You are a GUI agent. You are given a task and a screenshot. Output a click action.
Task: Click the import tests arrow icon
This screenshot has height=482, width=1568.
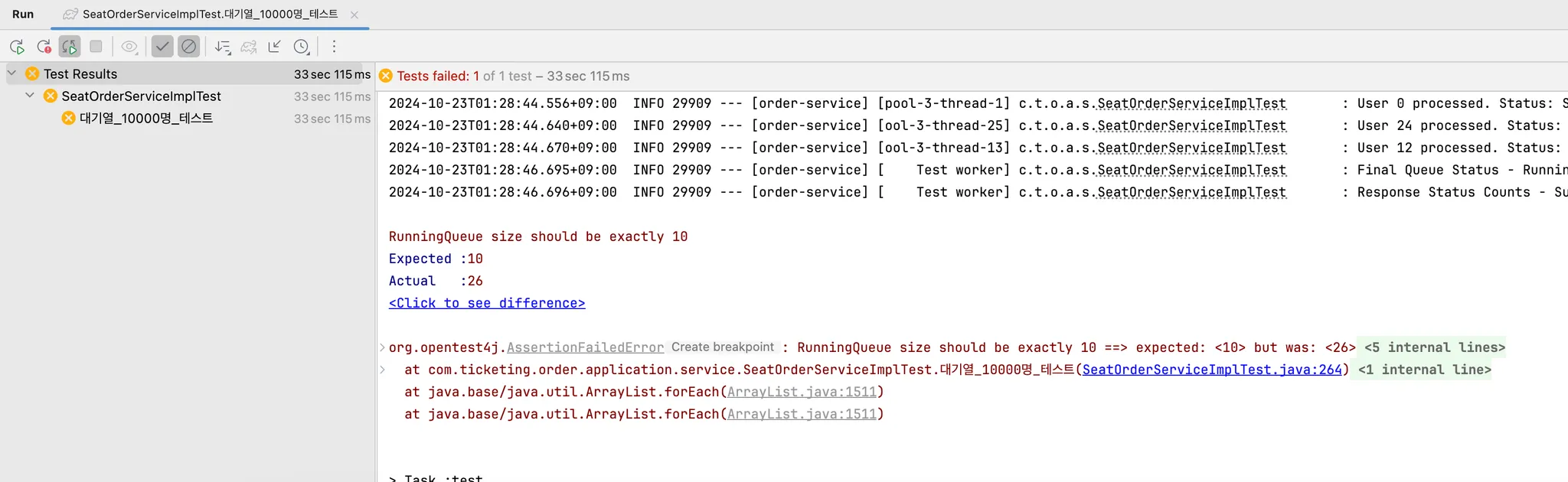pos(275,47)
